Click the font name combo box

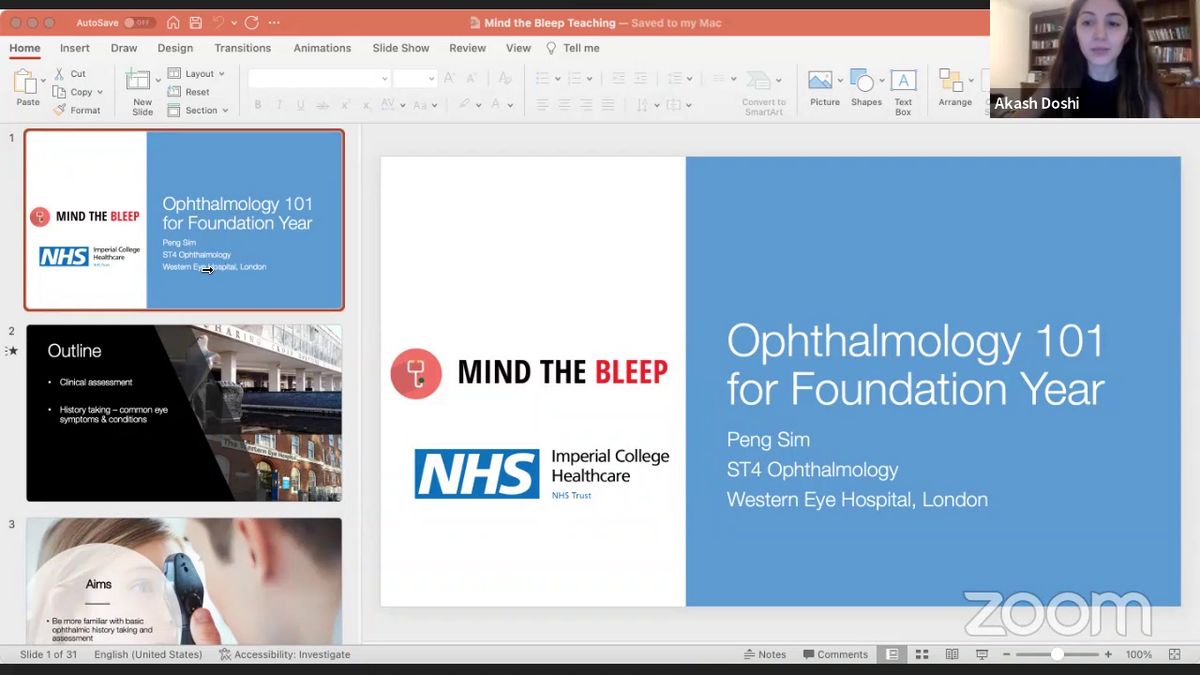(319, 79)
